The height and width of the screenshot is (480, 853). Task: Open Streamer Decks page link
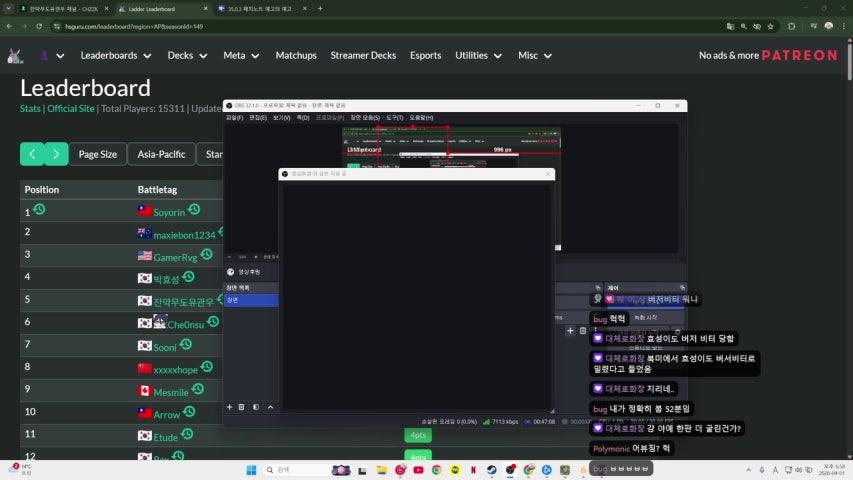(363, 56)
